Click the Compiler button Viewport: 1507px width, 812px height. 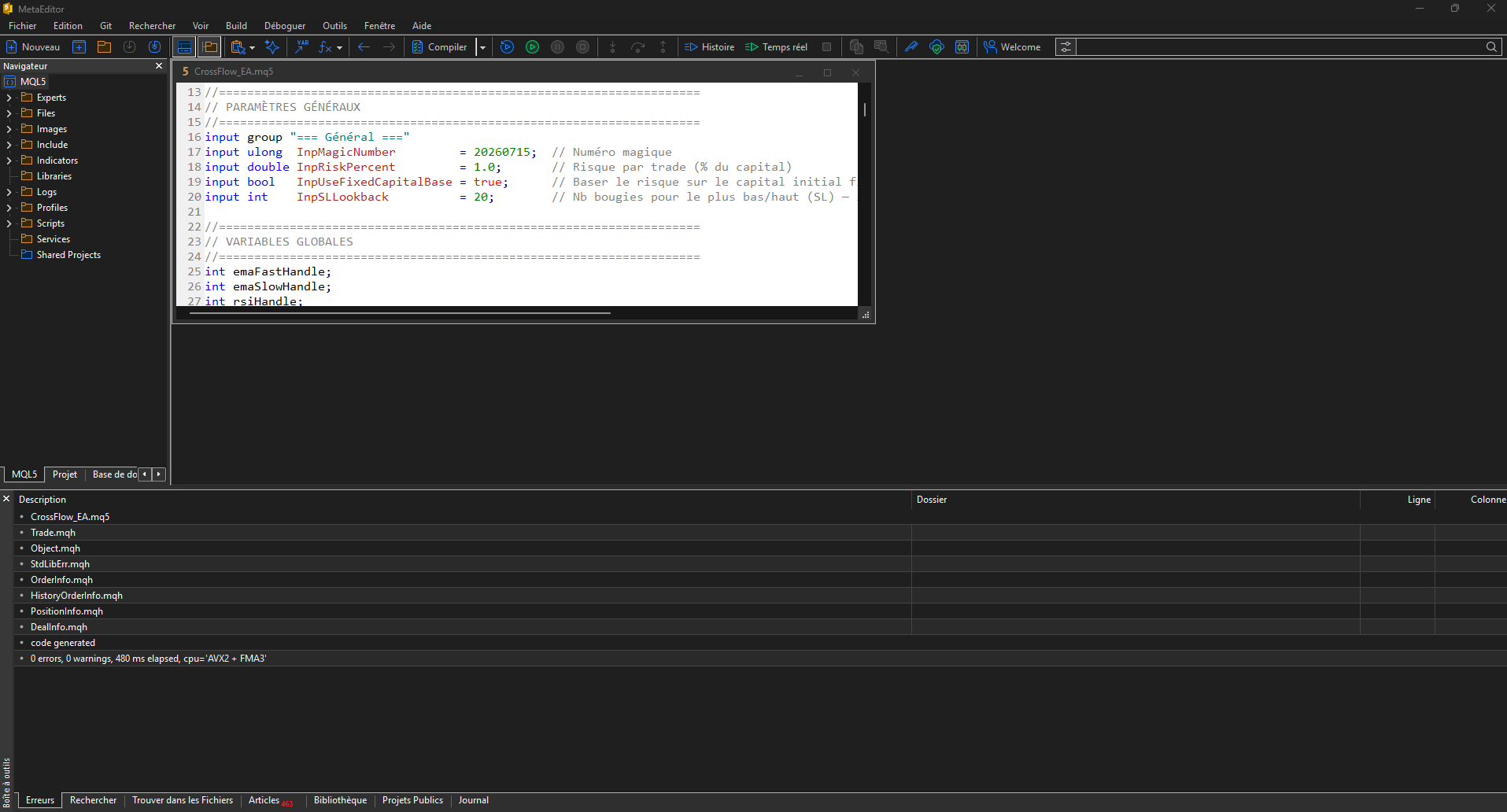pyautogui.click(x=439, y=47)
